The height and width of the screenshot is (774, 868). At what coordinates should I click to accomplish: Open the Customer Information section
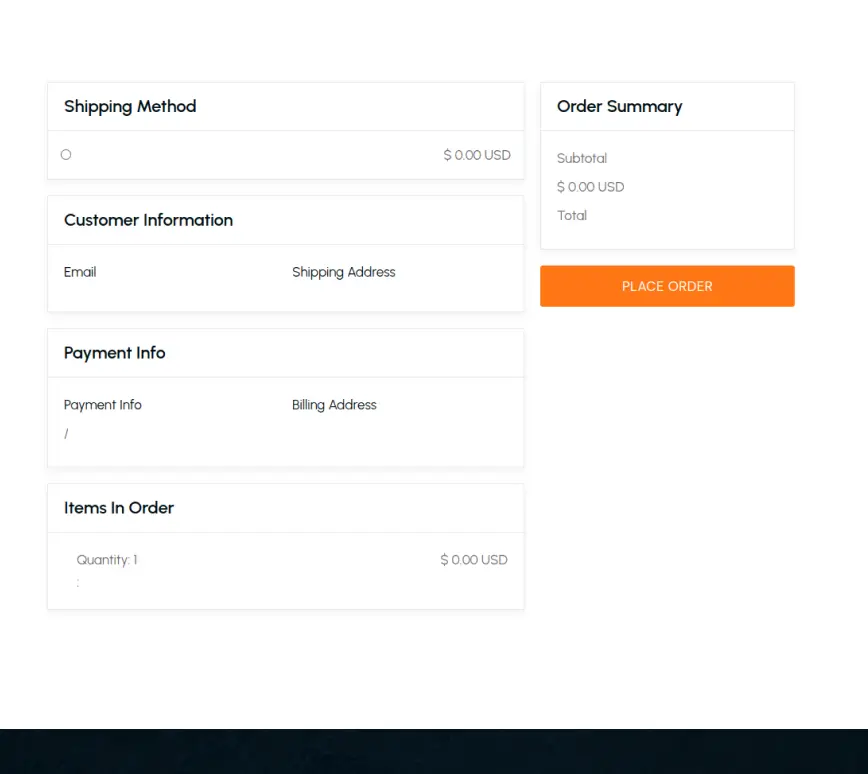[148, 220]
